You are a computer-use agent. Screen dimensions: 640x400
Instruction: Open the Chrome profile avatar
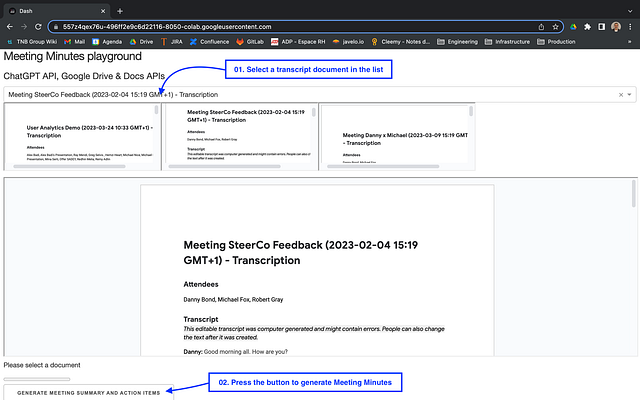616,27
